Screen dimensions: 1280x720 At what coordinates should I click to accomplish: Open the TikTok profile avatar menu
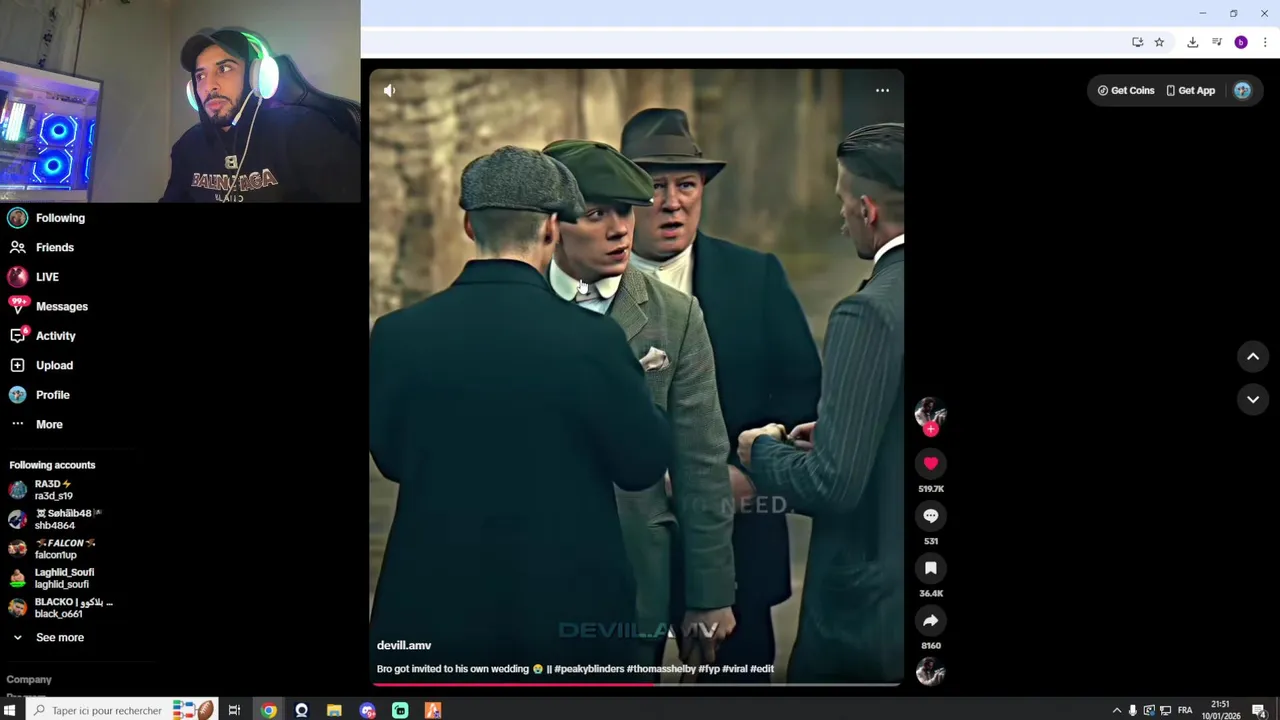[1242, 91]
